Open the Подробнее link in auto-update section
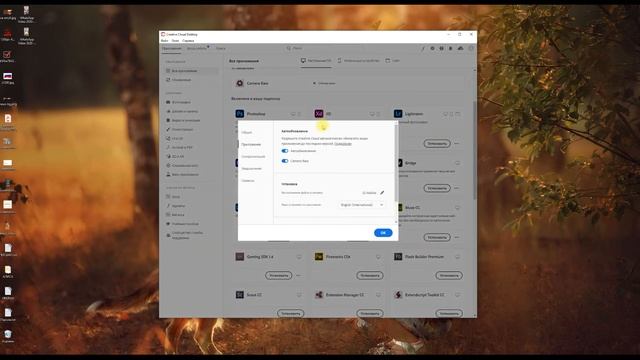This screenshot has width=640, height=360. [x=343, y=144]
